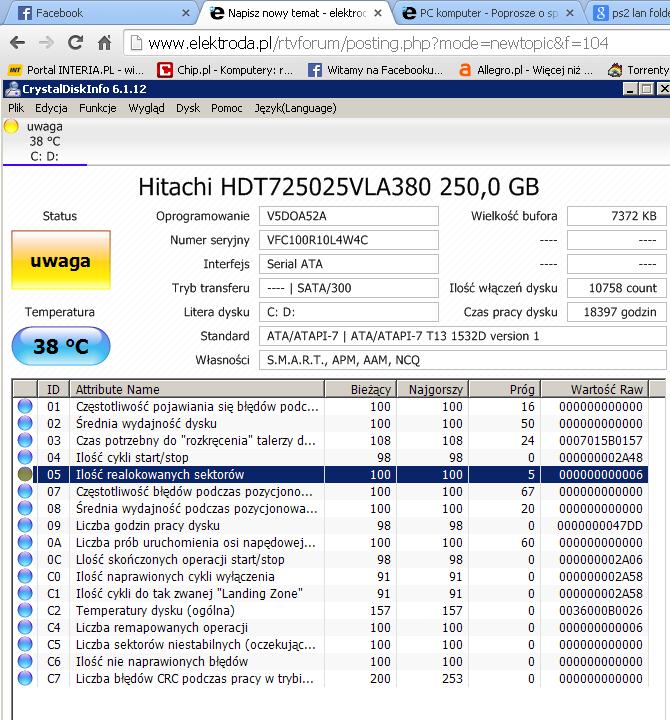
Task: Click the blue status dot for attribute C5
Action: [25, 644]
